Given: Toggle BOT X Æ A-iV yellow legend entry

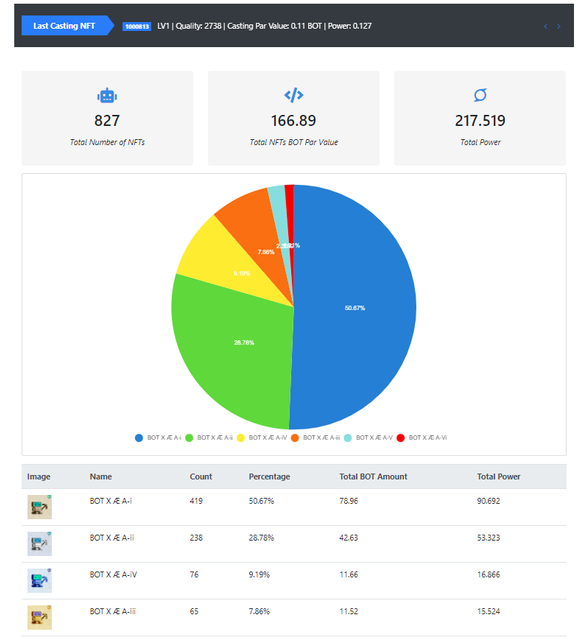Looking at the screenshot, I should tap(262, 438).
